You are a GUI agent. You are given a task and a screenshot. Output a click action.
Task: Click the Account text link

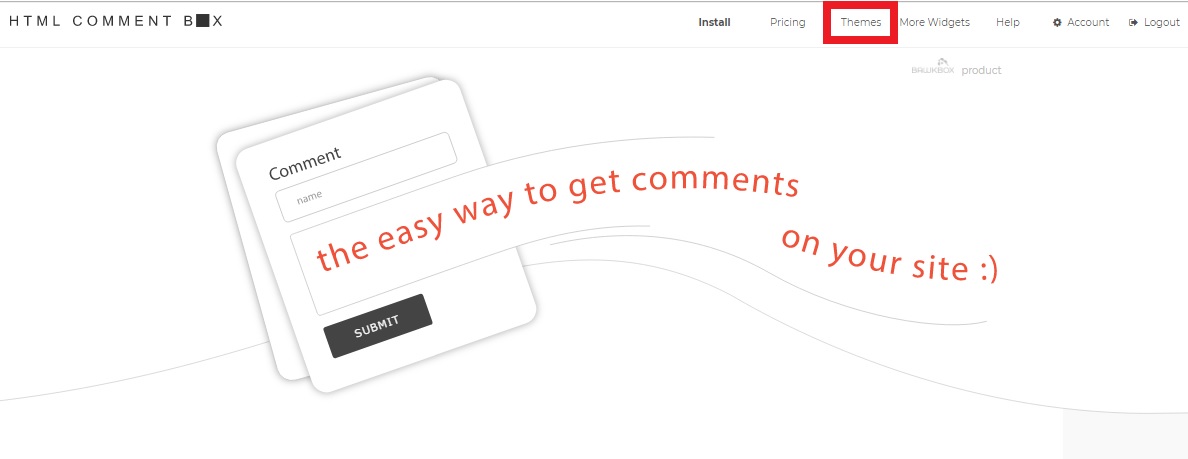(x=1088, y=23)
